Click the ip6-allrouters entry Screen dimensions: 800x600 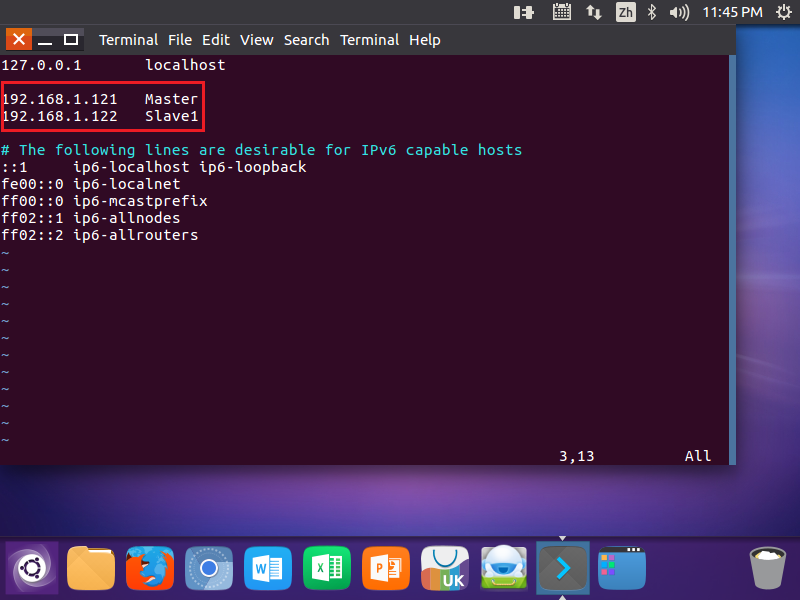pos(136,235)
